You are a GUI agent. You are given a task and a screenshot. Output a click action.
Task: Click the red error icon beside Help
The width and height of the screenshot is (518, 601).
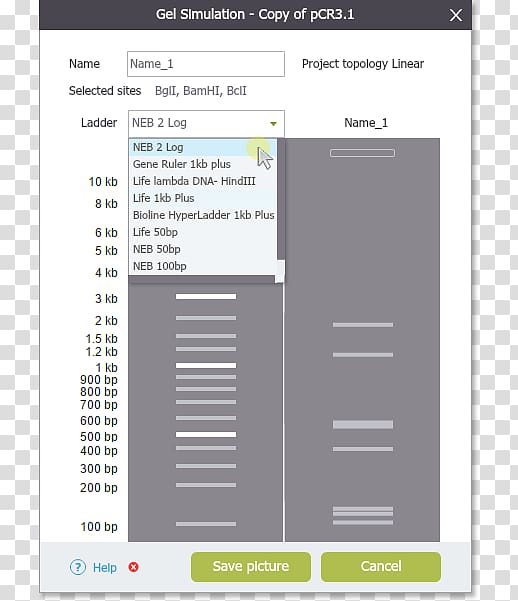click(133, 567)
